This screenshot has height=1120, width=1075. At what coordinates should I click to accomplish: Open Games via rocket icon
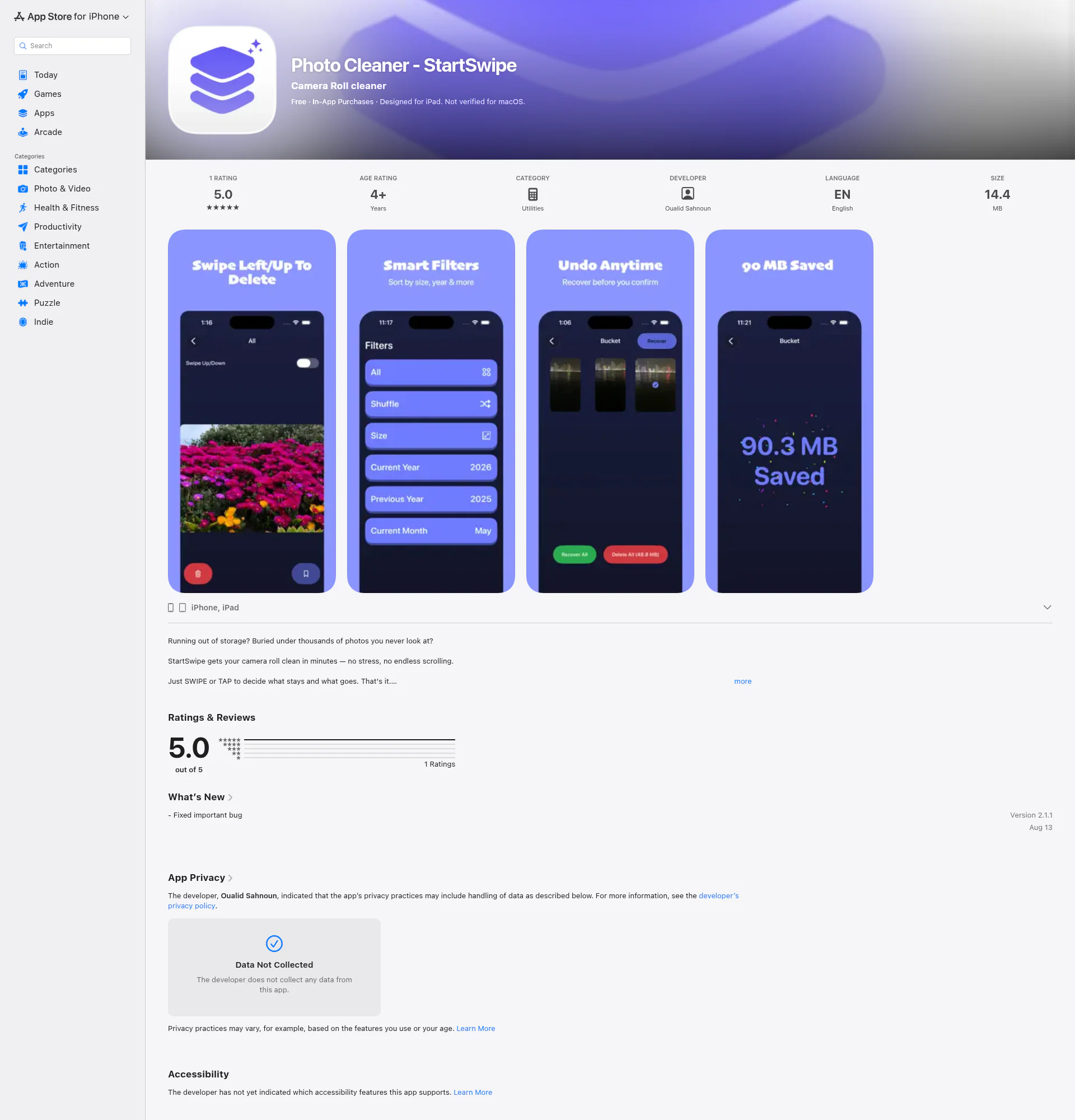(x=23, y=94)
